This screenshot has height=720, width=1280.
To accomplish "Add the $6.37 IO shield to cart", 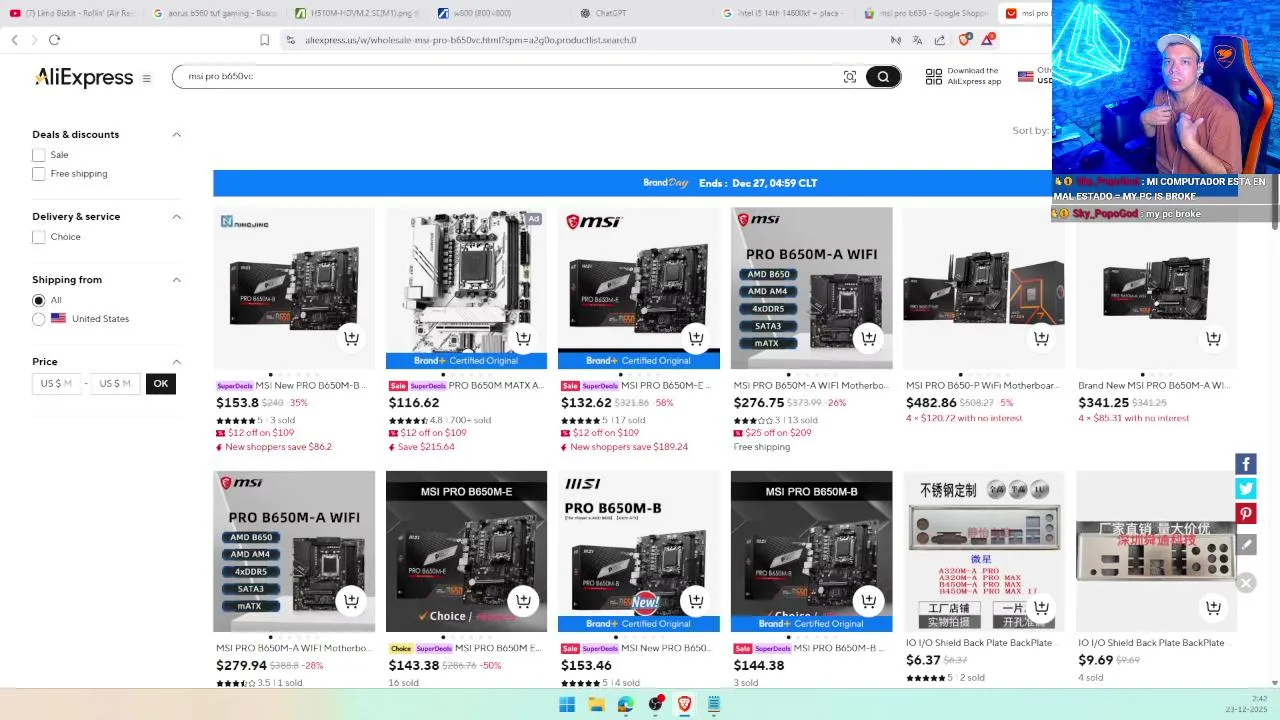I will (x=1041, y=607).
